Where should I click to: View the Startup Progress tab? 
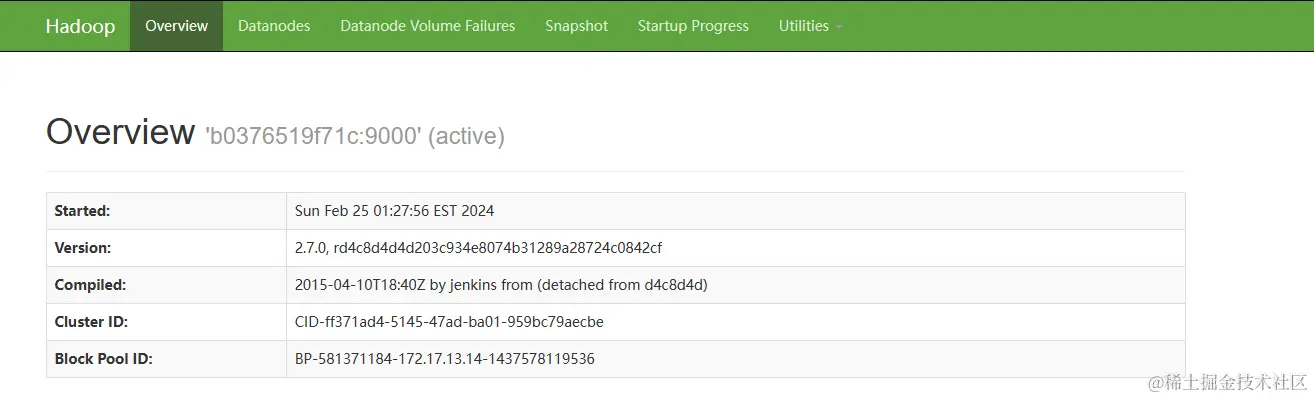pyautogui.click(x=693, y=26)
